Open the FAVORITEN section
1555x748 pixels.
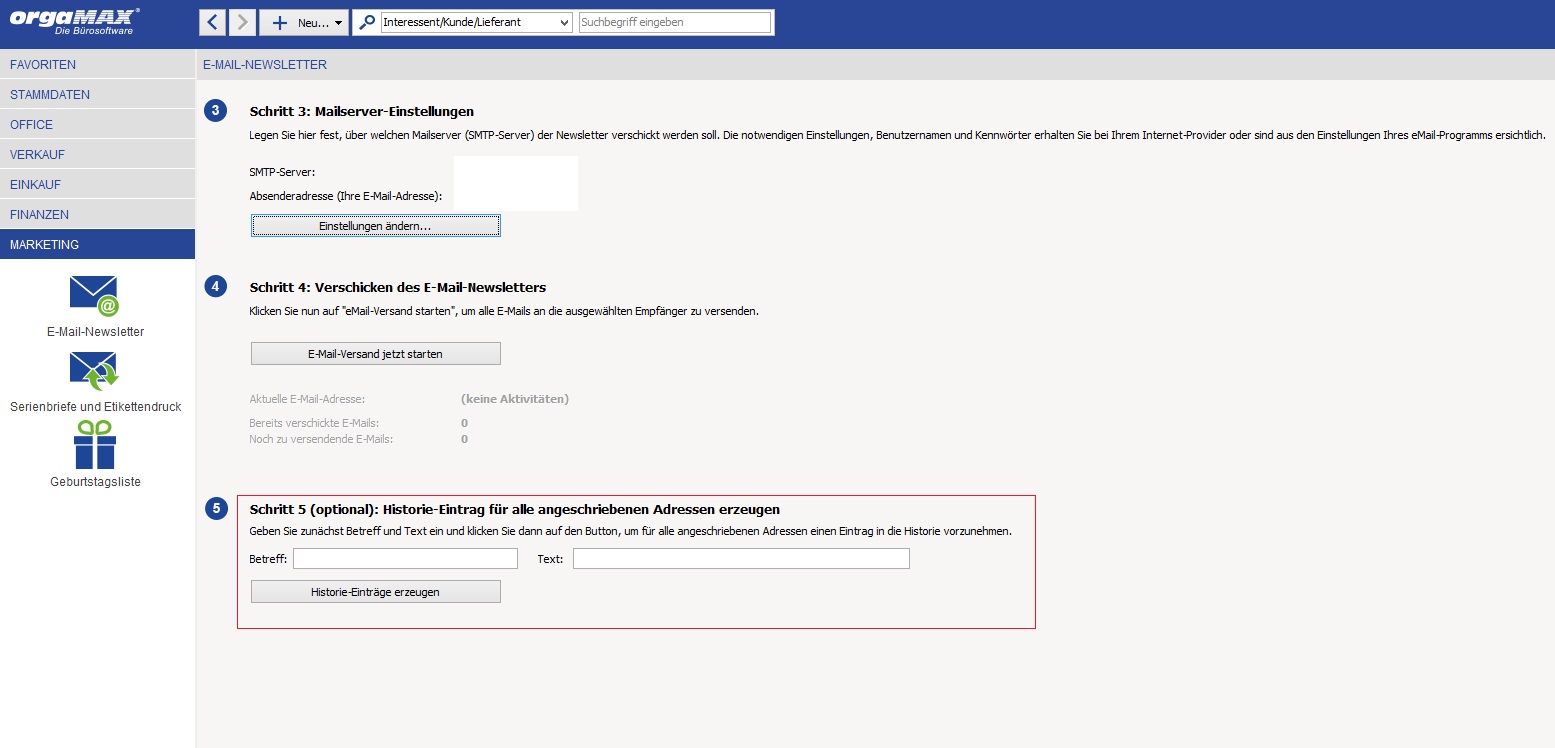click(97, 65)
